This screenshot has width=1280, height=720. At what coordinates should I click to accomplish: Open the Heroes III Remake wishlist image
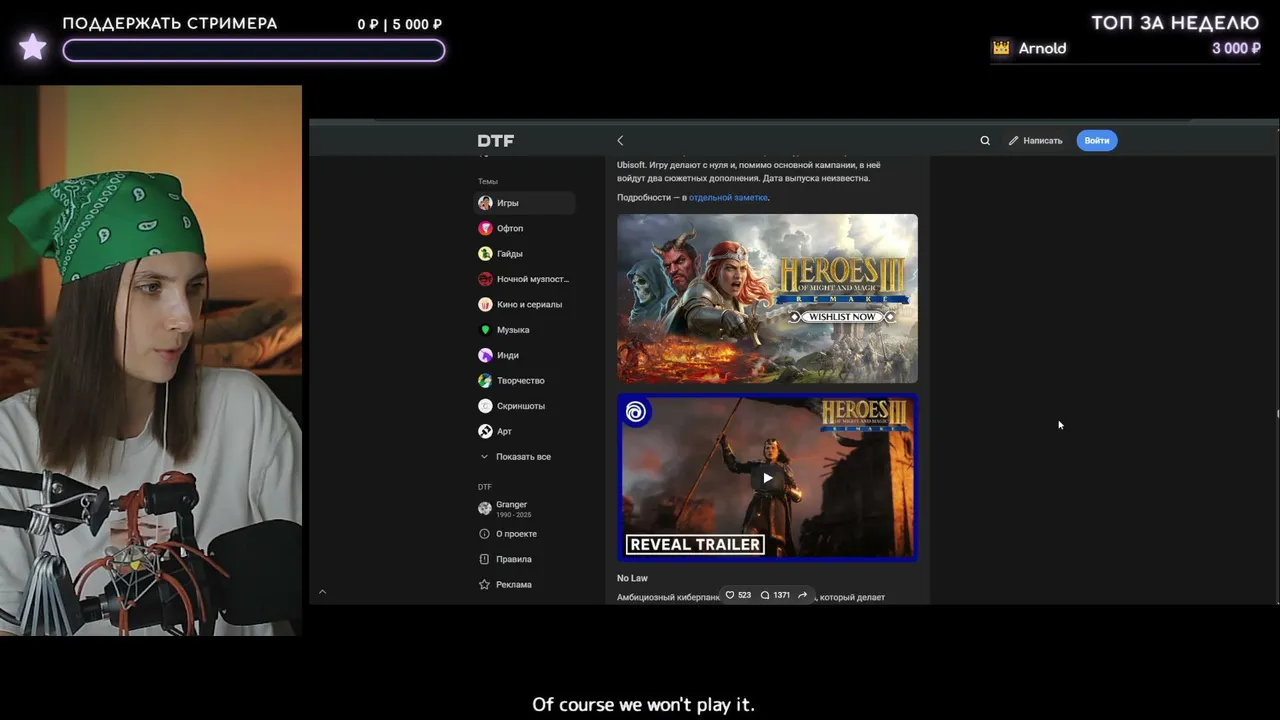[x=767, y=298]
